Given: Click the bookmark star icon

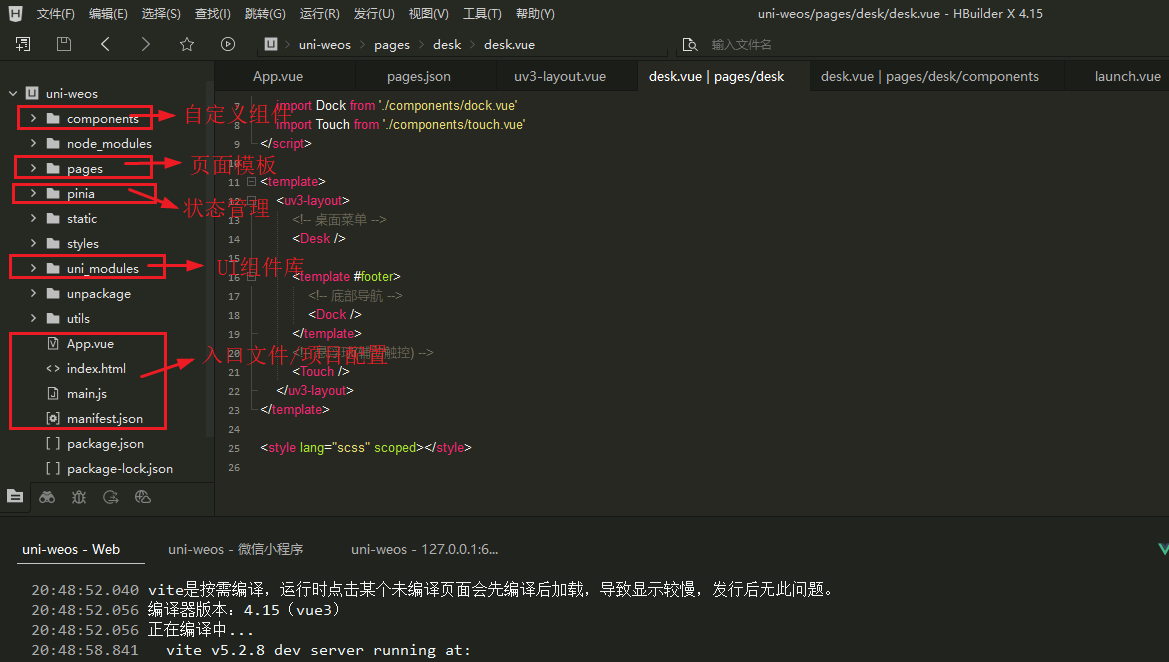Looking at the screenshot, I should tap(186, 44).
